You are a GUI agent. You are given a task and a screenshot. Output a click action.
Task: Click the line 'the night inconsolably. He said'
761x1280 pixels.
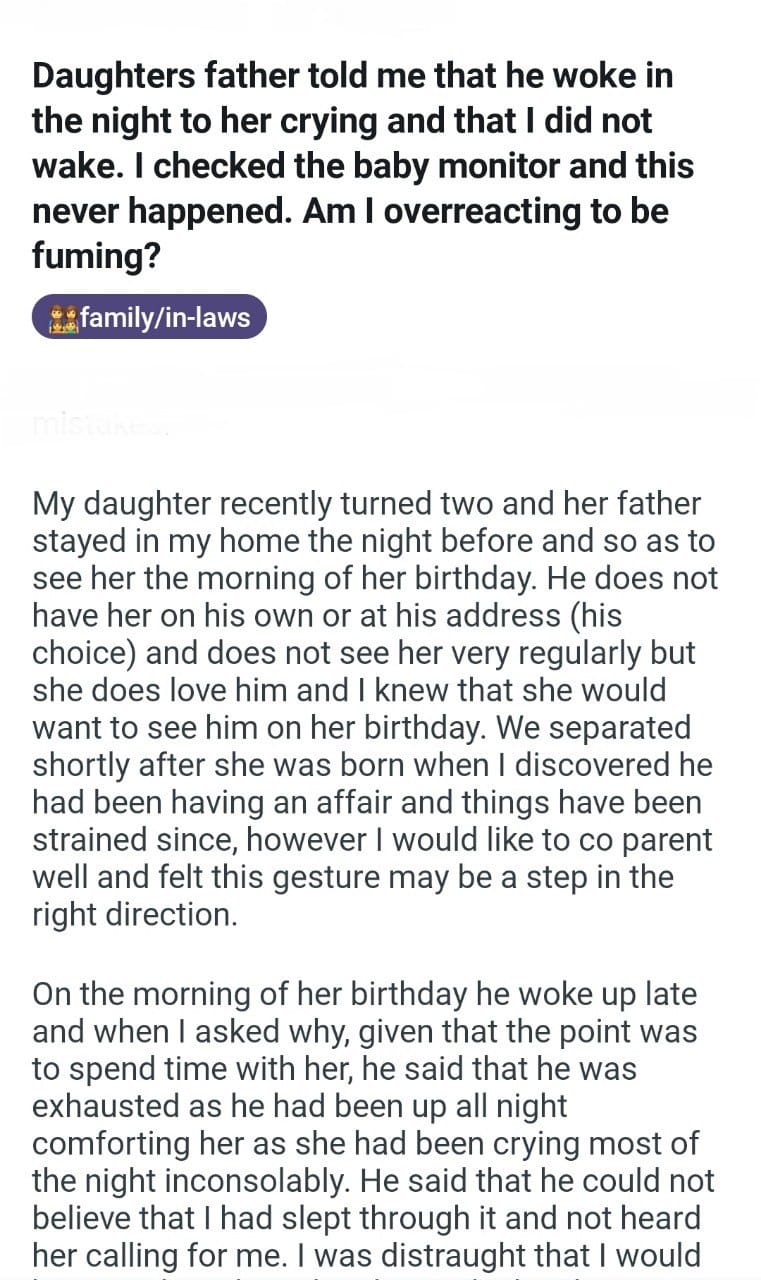(x=373, y=1181)
